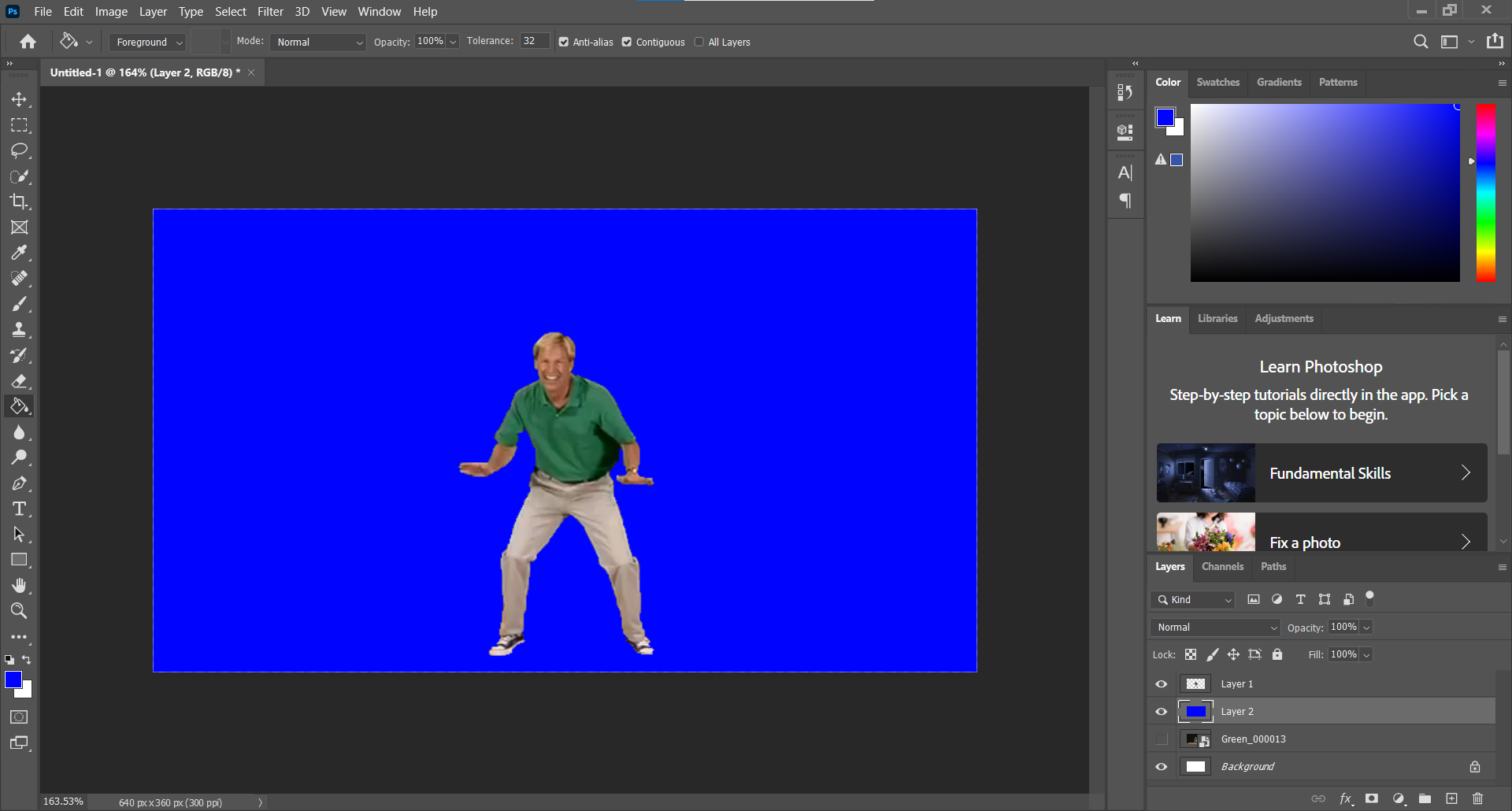Select the Lasso tool
The width and height of the screenshot is (1512, 811).
click(19, 150)
